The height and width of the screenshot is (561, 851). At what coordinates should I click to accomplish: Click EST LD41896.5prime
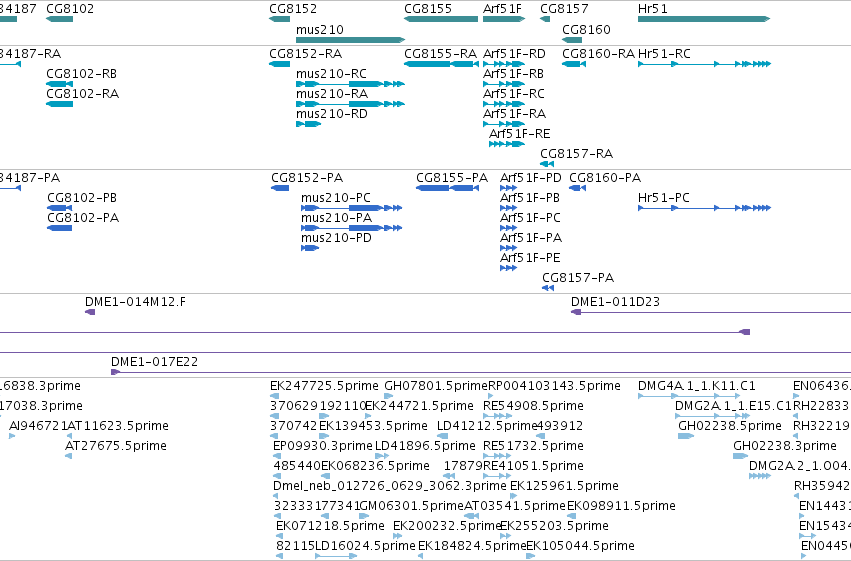pos(382,456)
